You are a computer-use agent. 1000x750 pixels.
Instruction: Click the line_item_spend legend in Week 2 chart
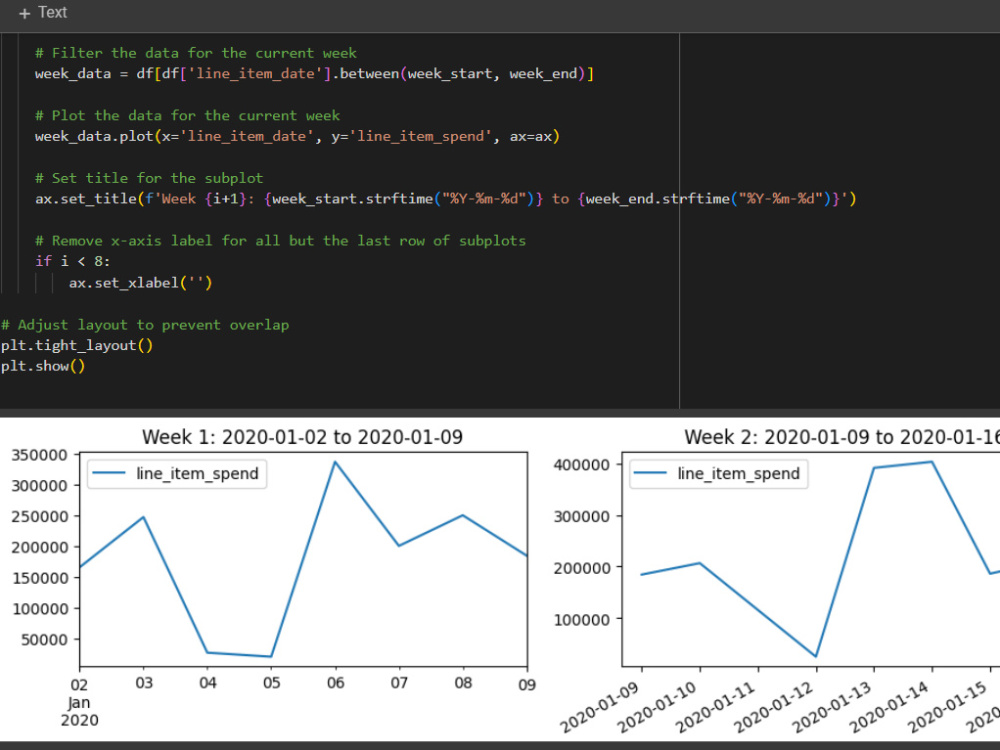tap(718, 473)
